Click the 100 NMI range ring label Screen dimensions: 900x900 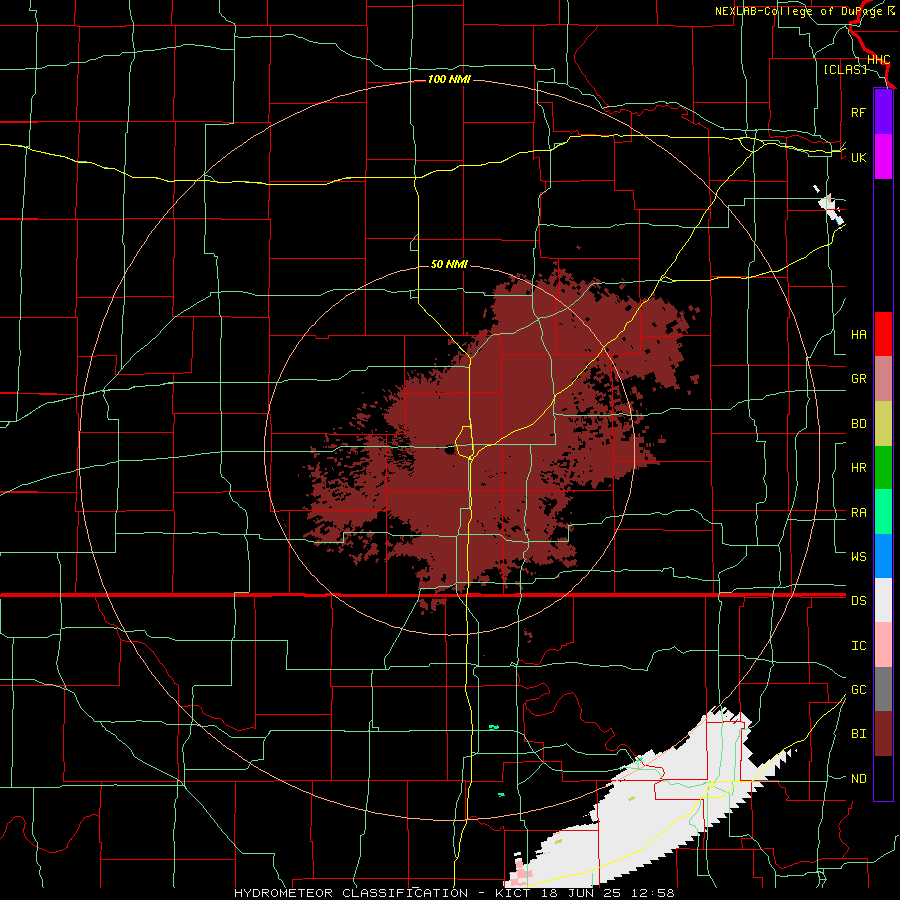pos(449,79)
